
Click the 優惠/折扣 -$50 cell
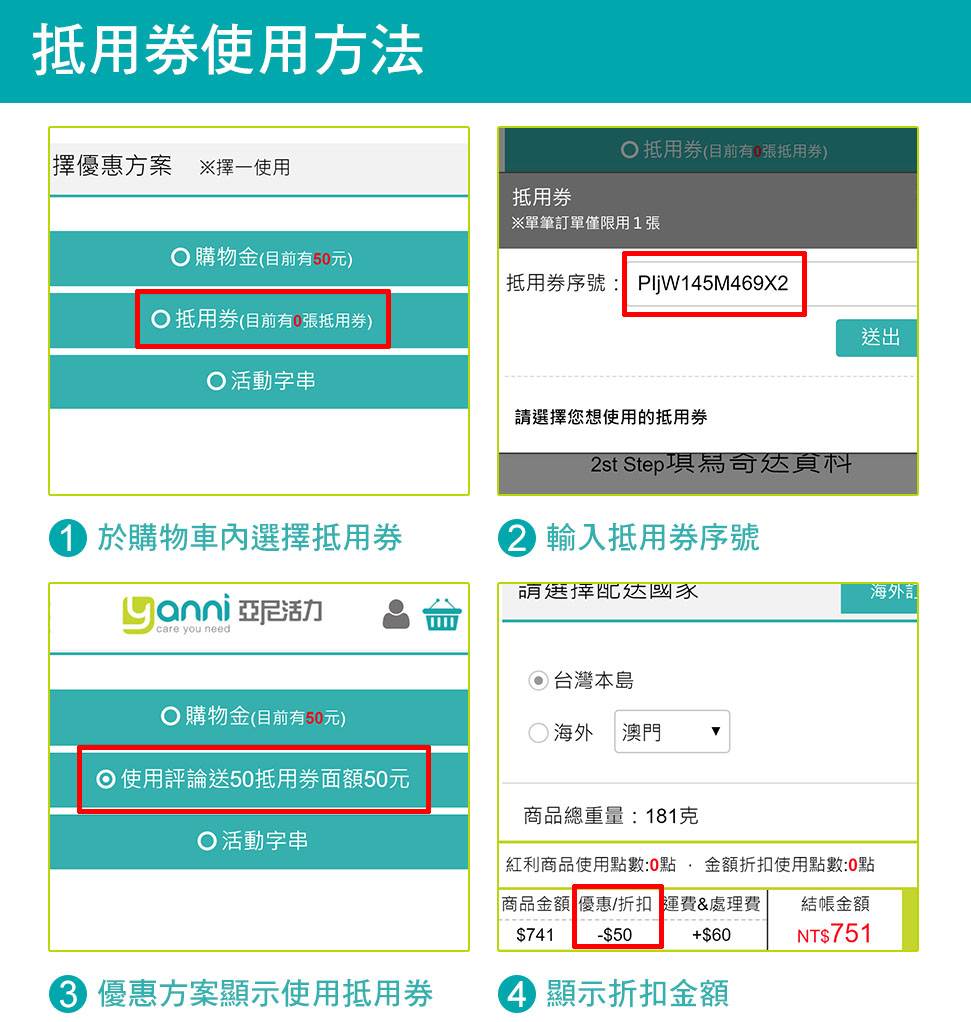617,917
